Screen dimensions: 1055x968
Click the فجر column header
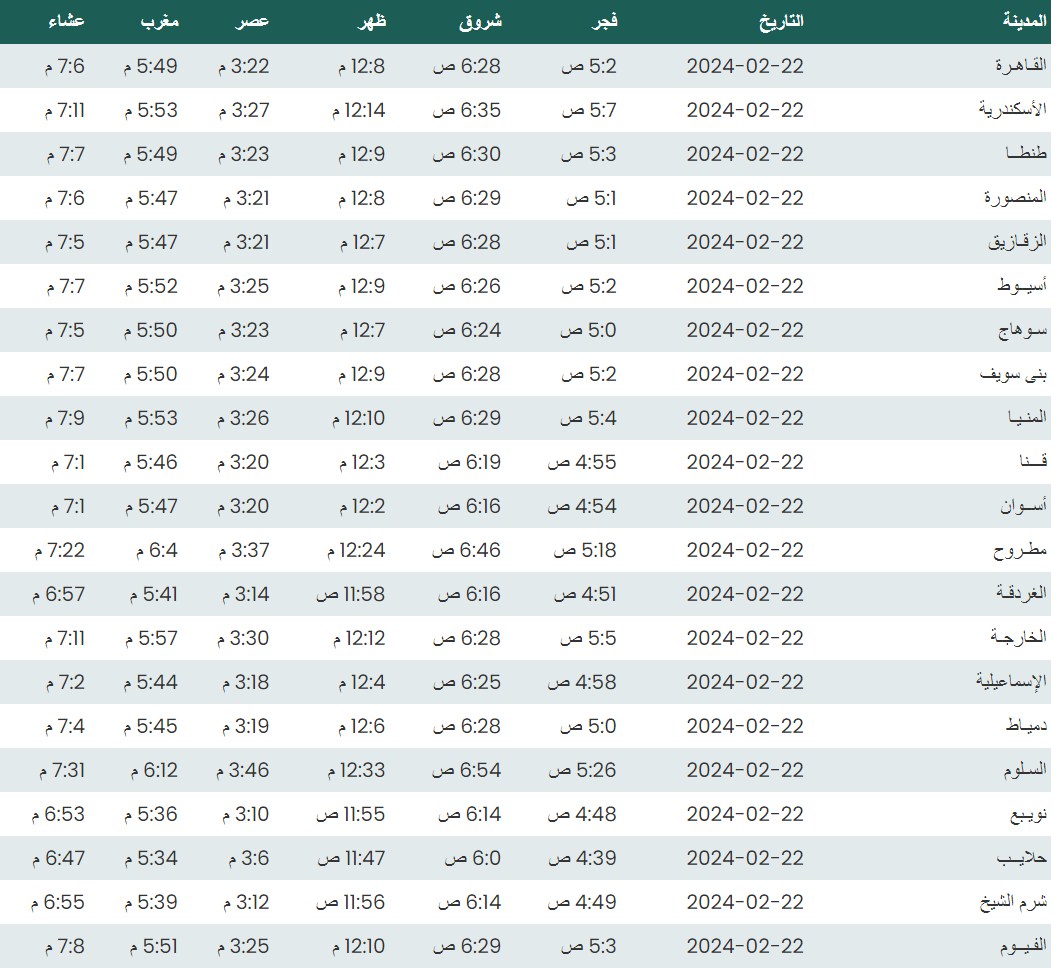[605, 20]
